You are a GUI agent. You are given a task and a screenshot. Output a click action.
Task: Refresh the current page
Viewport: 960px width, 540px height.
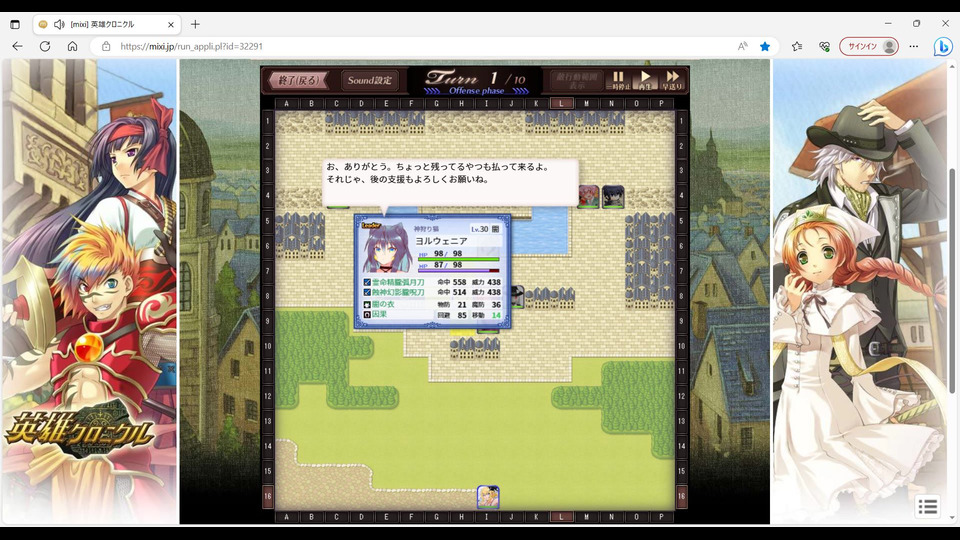pyautogui.click(x=45, y=46)
